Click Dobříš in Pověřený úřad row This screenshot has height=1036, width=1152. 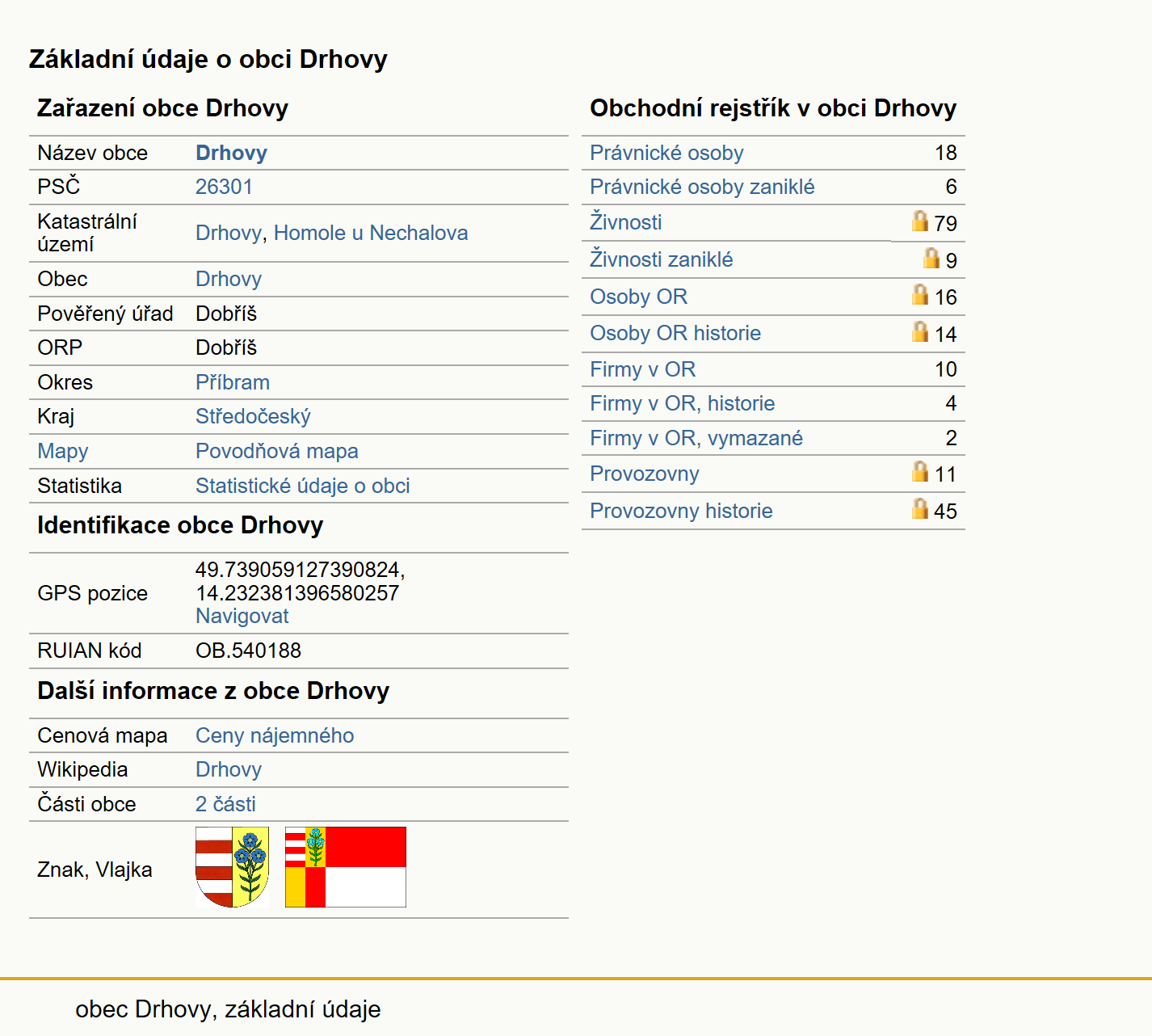(226, 314)
